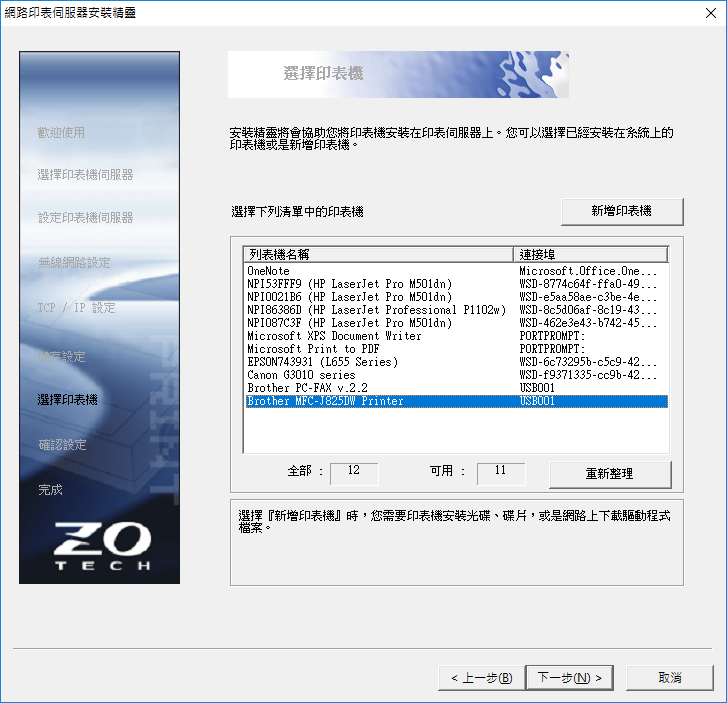Select Canon G3010 series printer
727x703 pixels.
pyautogui.click(x=457, y=375)
